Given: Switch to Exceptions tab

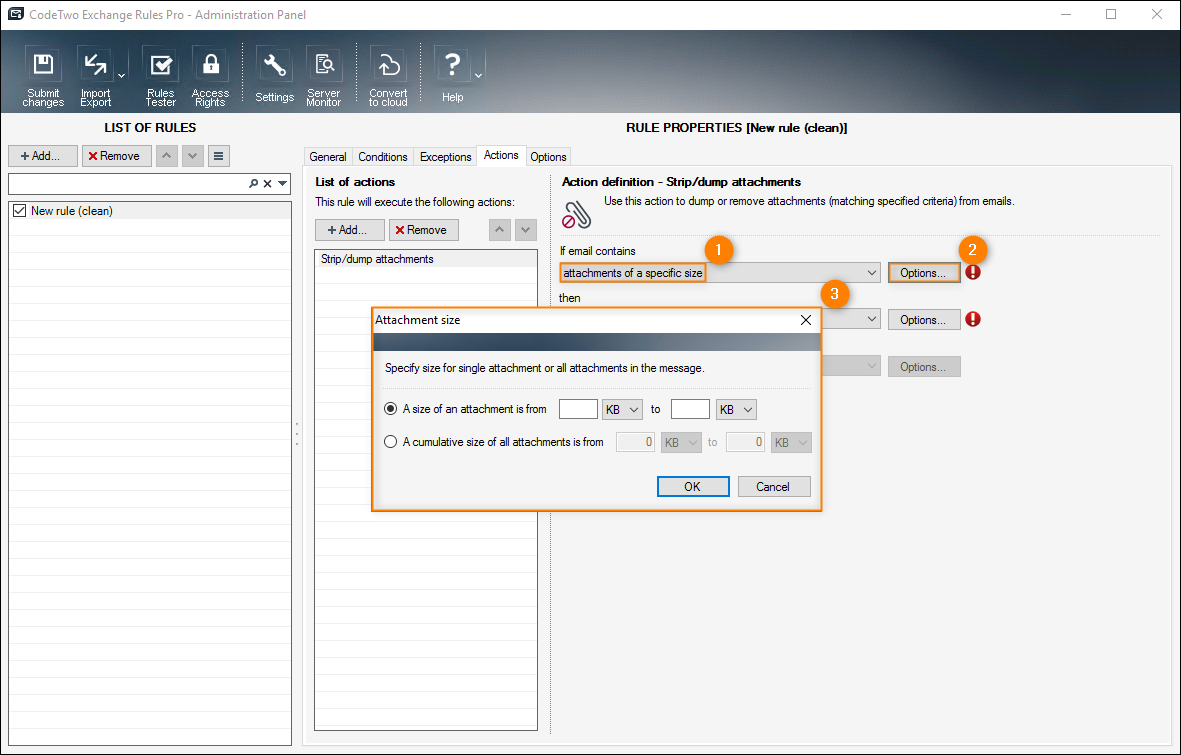Looking at the screenshot, I should (x=445, y=157).
